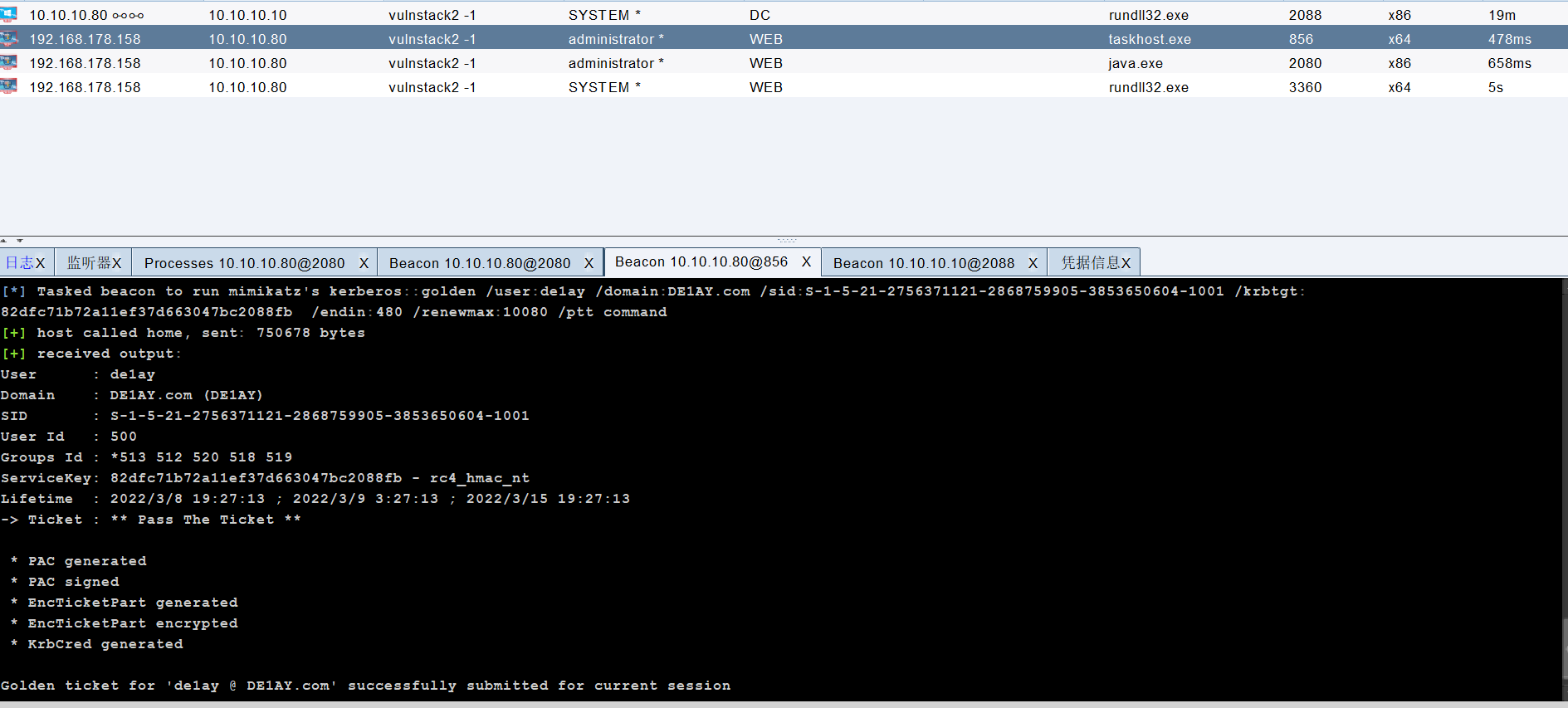Click the console vertical scrollbar
Viewport: 1568px width, 708px height.
(1564, 490)
